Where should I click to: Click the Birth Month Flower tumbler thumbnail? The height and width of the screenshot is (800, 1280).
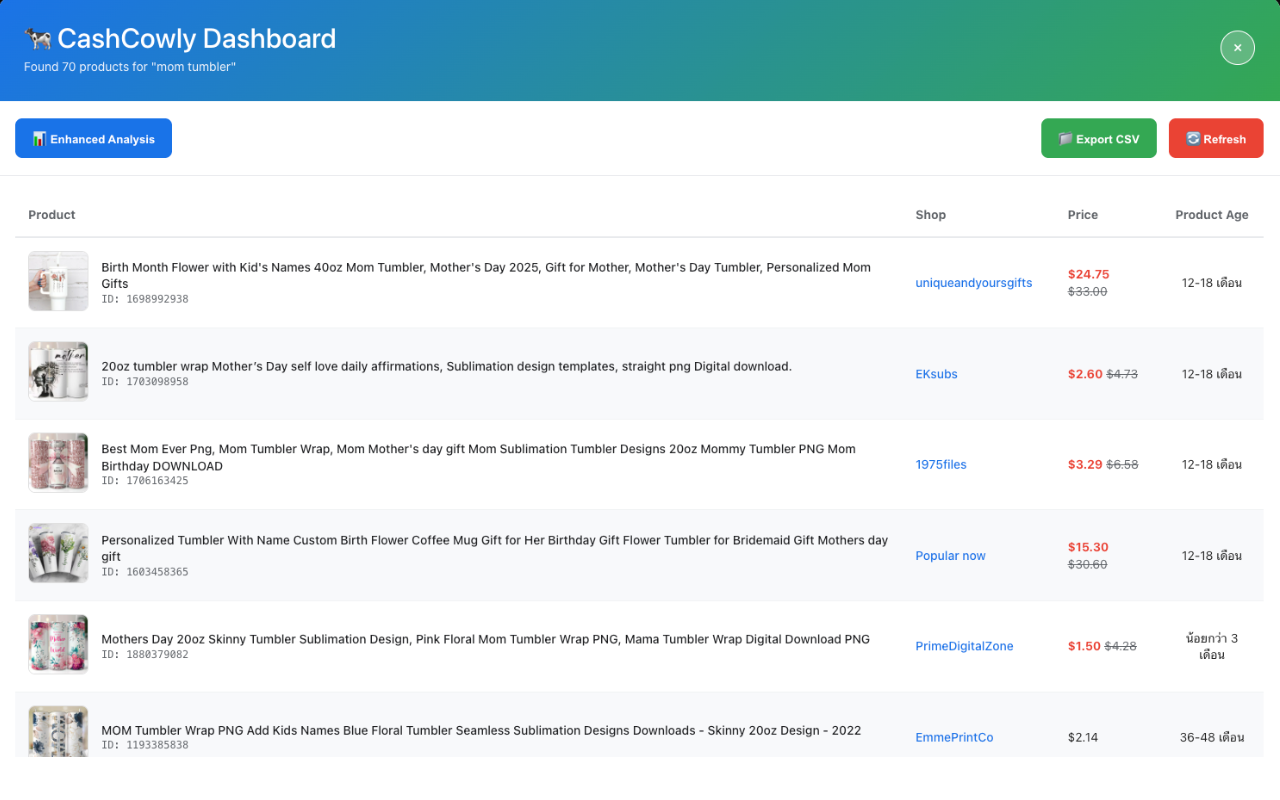[58, 282]
